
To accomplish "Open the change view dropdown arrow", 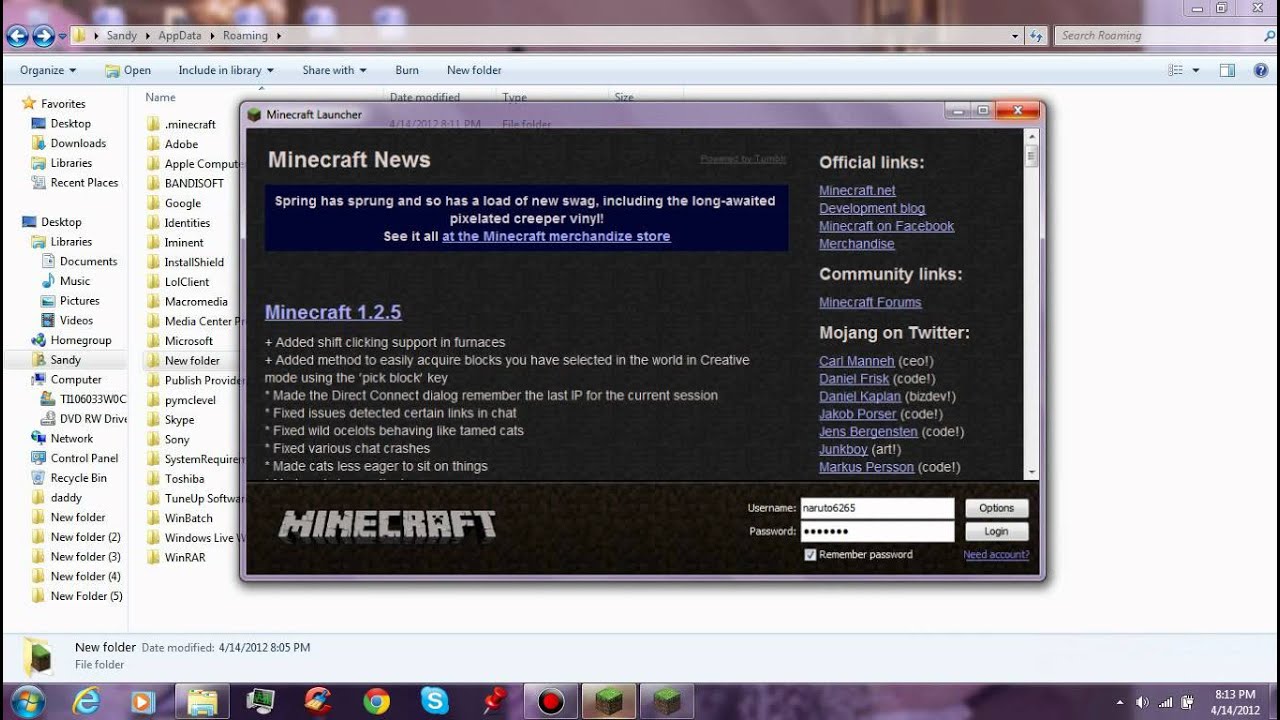I will click(1196, 70).
